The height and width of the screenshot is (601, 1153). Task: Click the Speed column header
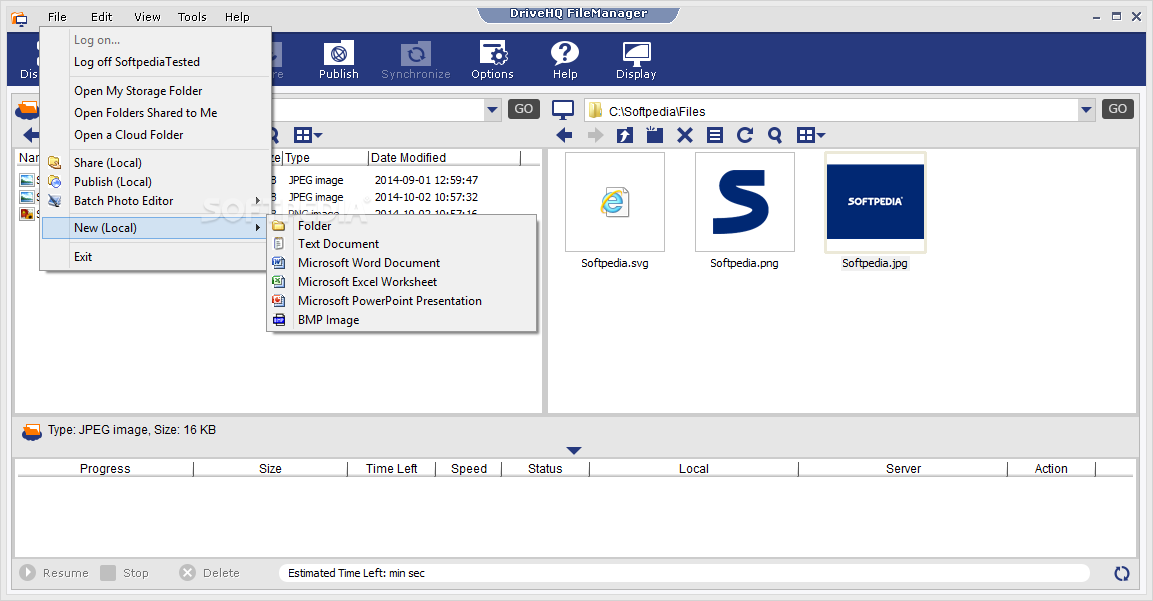click(x=469, y=469)
